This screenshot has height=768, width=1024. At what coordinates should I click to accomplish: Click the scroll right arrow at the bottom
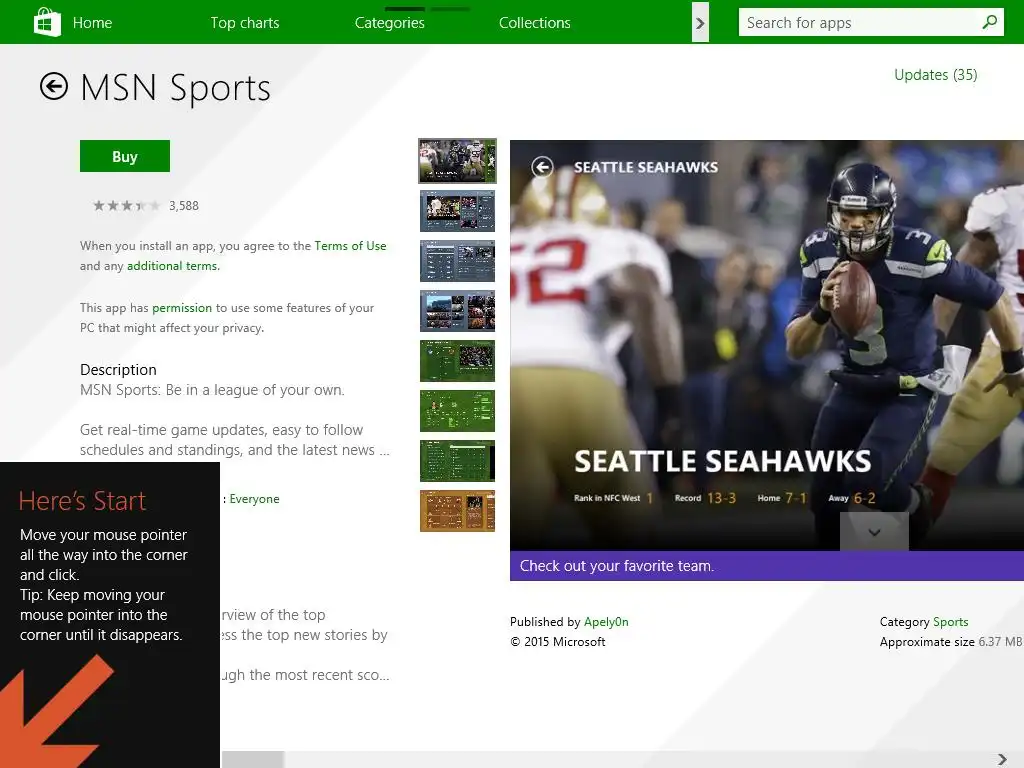tap(1002, 759)
